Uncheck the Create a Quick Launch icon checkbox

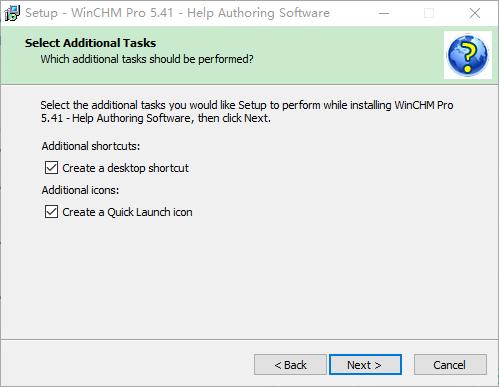(51, 212)
